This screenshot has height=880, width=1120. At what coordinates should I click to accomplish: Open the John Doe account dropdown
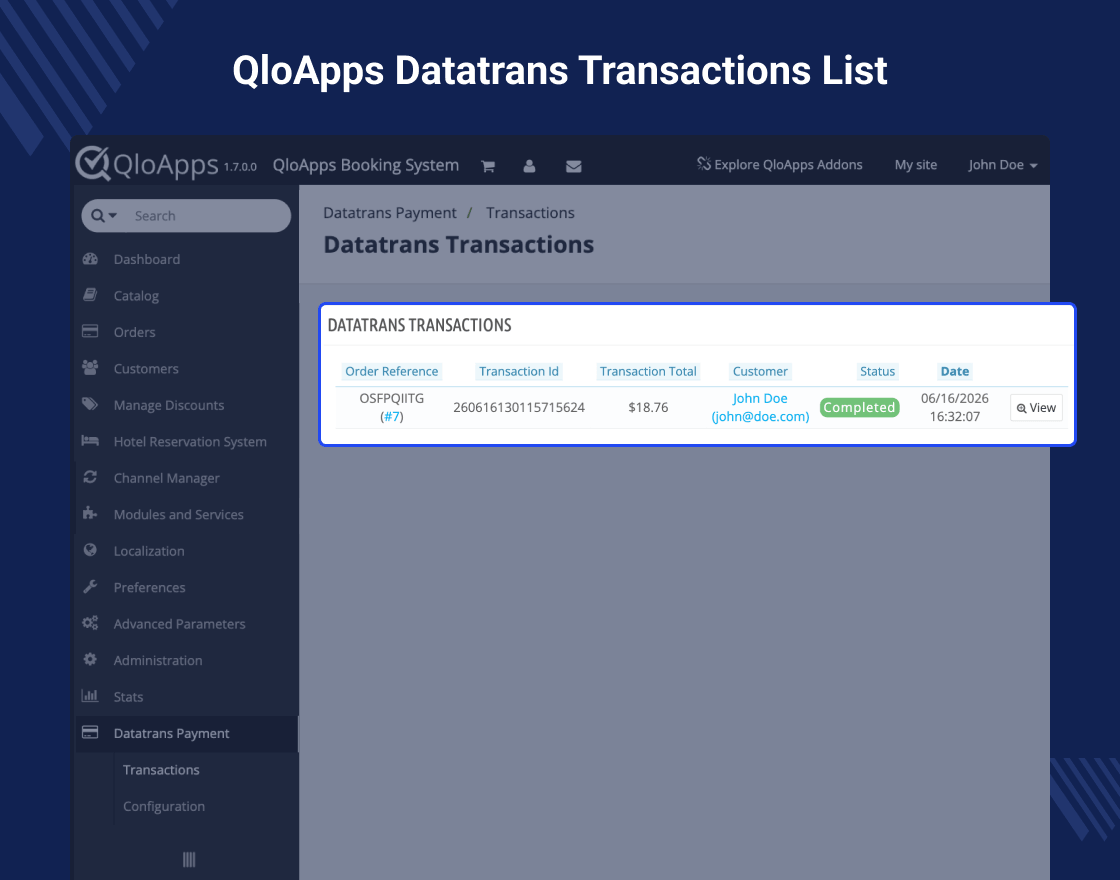coord(1002,165)
